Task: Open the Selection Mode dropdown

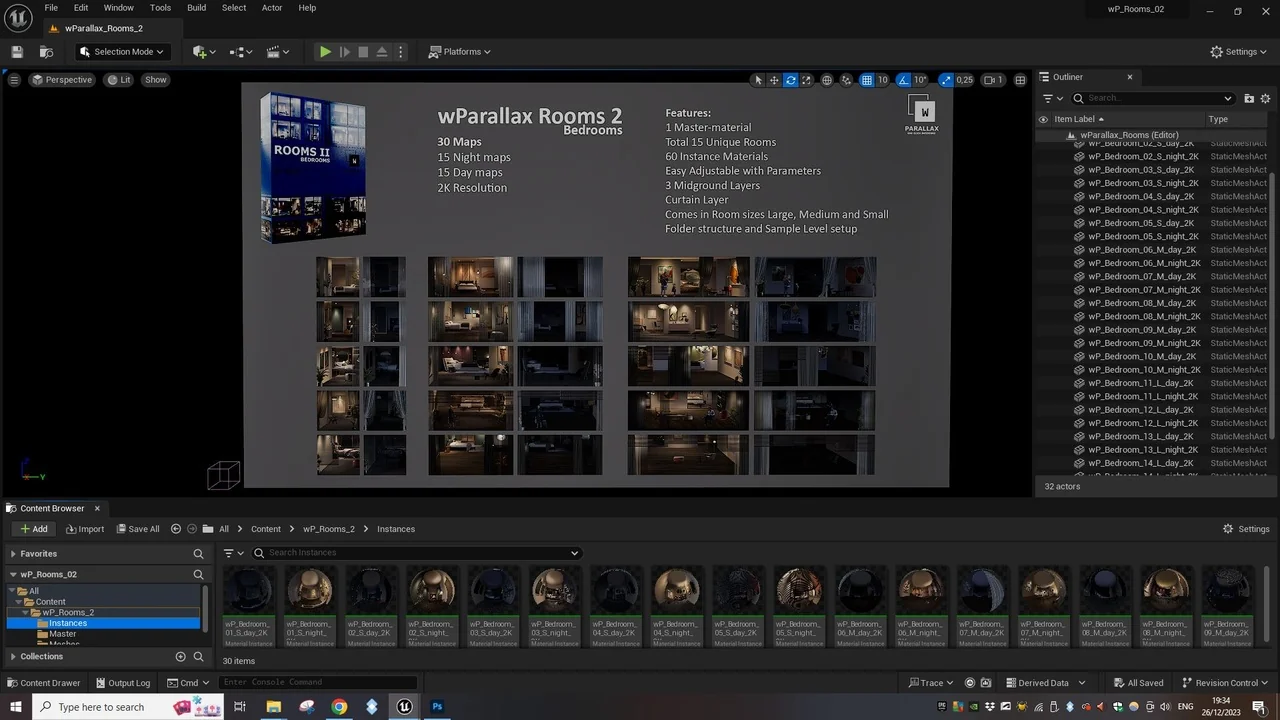Action: [121, 52]
